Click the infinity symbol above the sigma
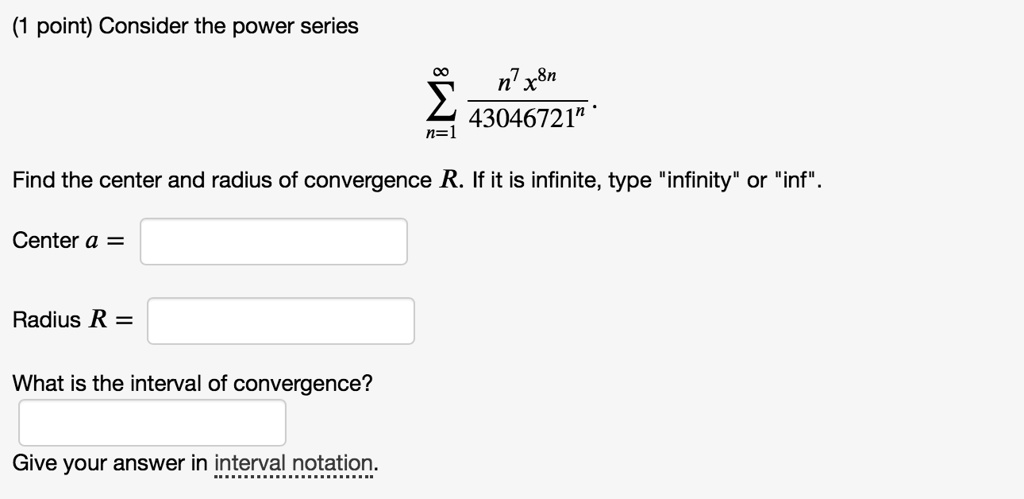The width and height of the screenshot is (1024, 499). pos(439,70)
